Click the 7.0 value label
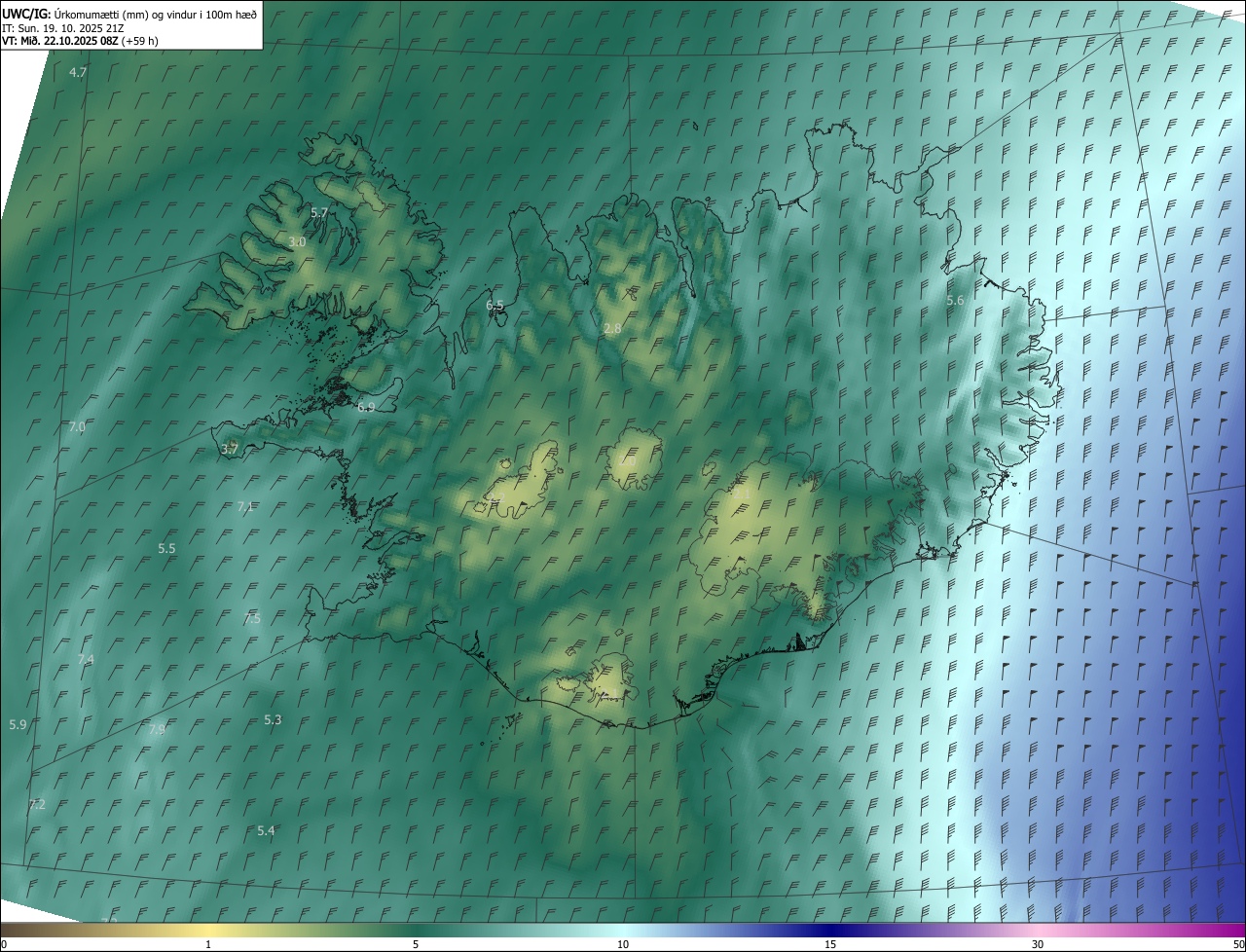The image size is (1246, 952). 78,427
